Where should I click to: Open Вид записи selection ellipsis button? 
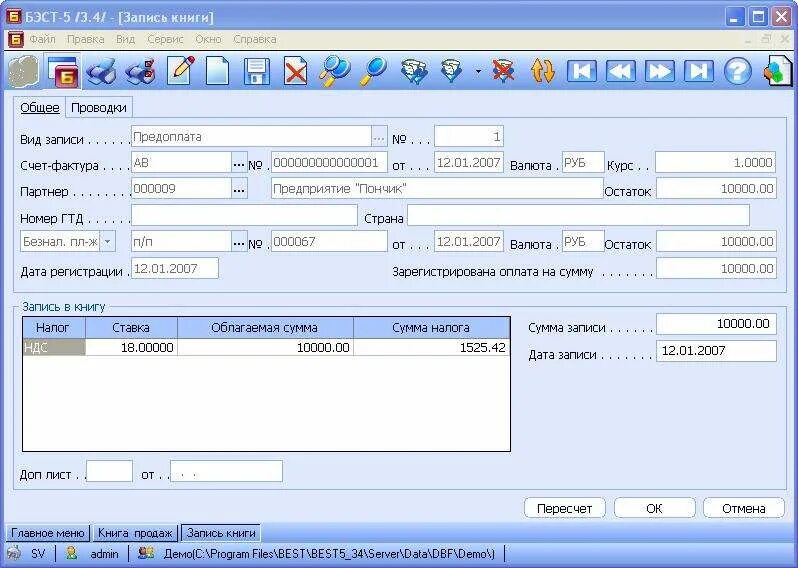coord(379,137)
